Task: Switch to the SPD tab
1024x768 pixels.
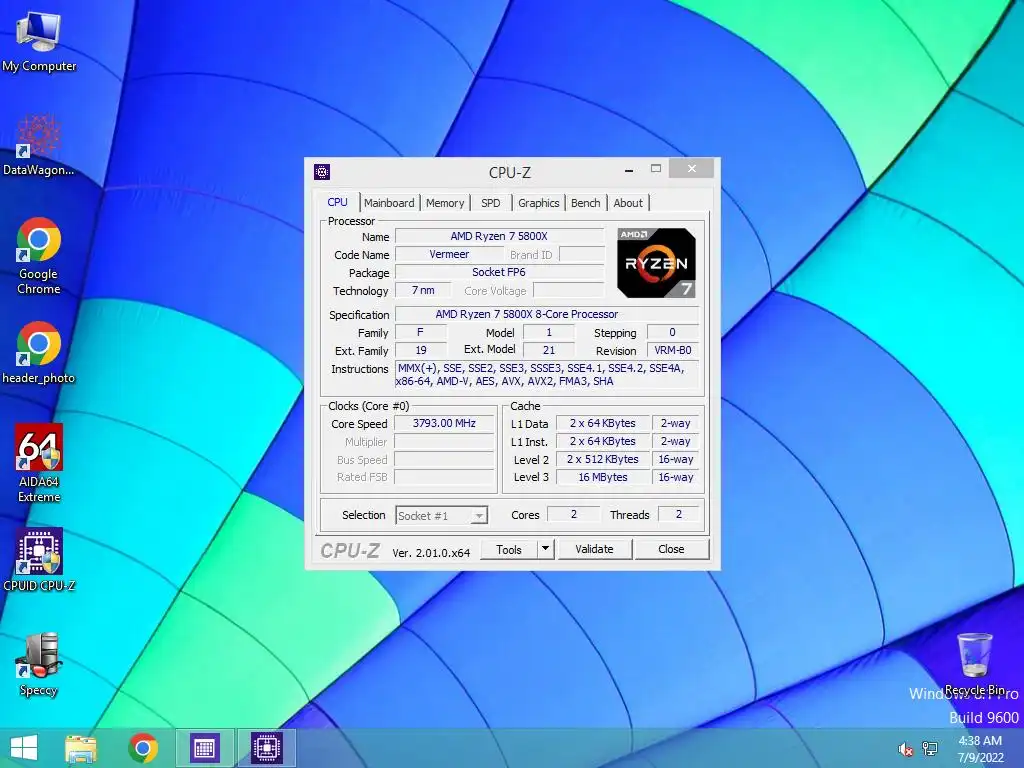Action: pos(490,203)
